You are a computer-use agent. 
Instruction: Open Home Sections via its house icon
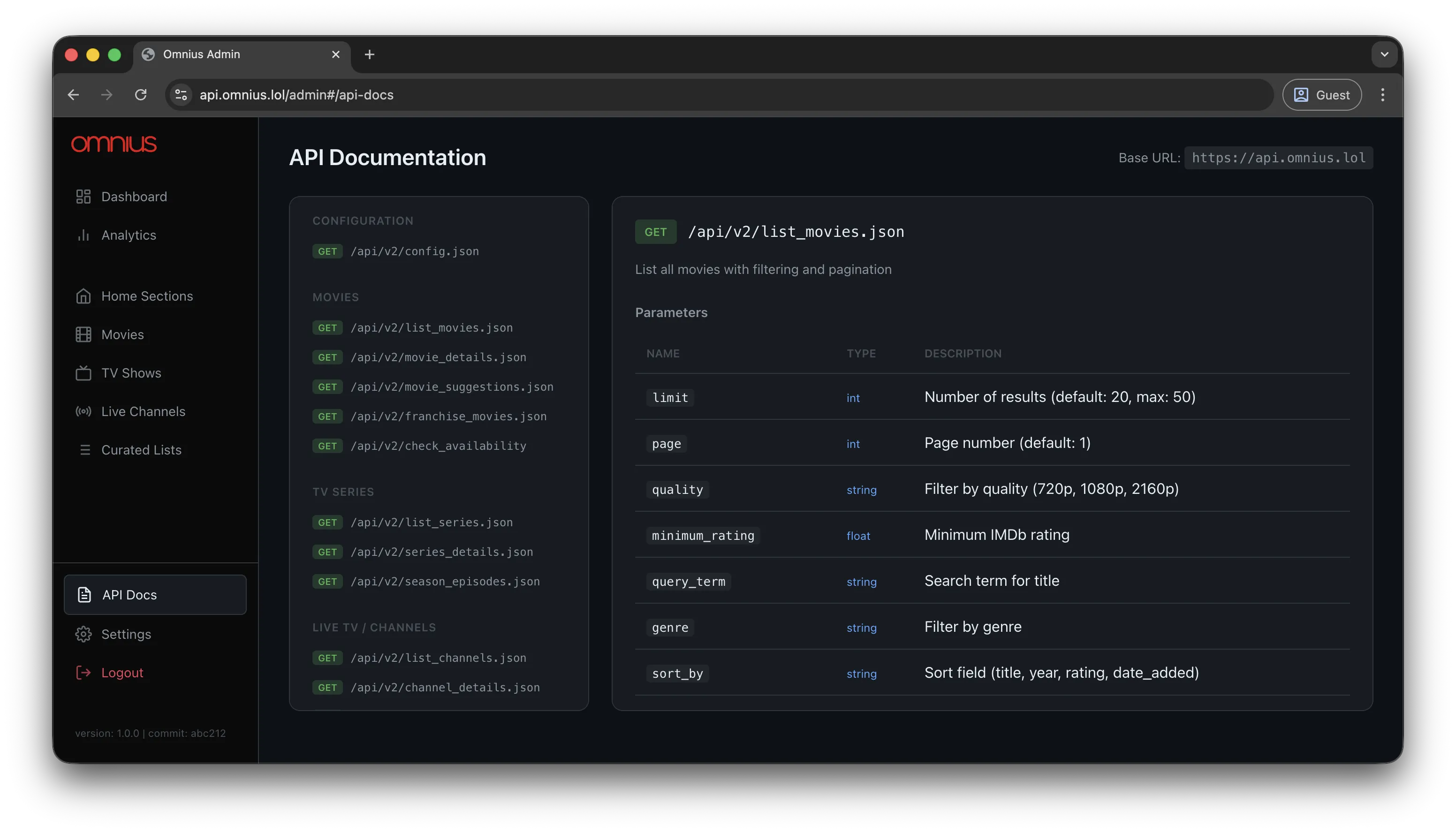tap(84, 296)
